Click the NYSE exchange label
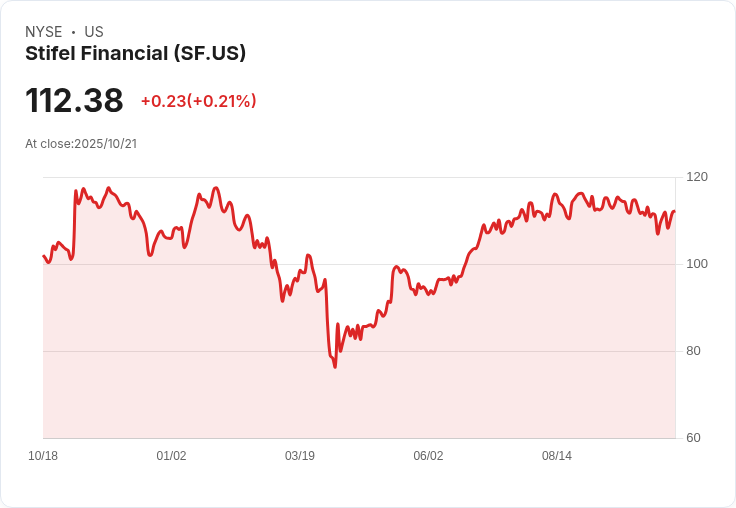This screenshot has width=736, height=508. (x=44, y=32)
